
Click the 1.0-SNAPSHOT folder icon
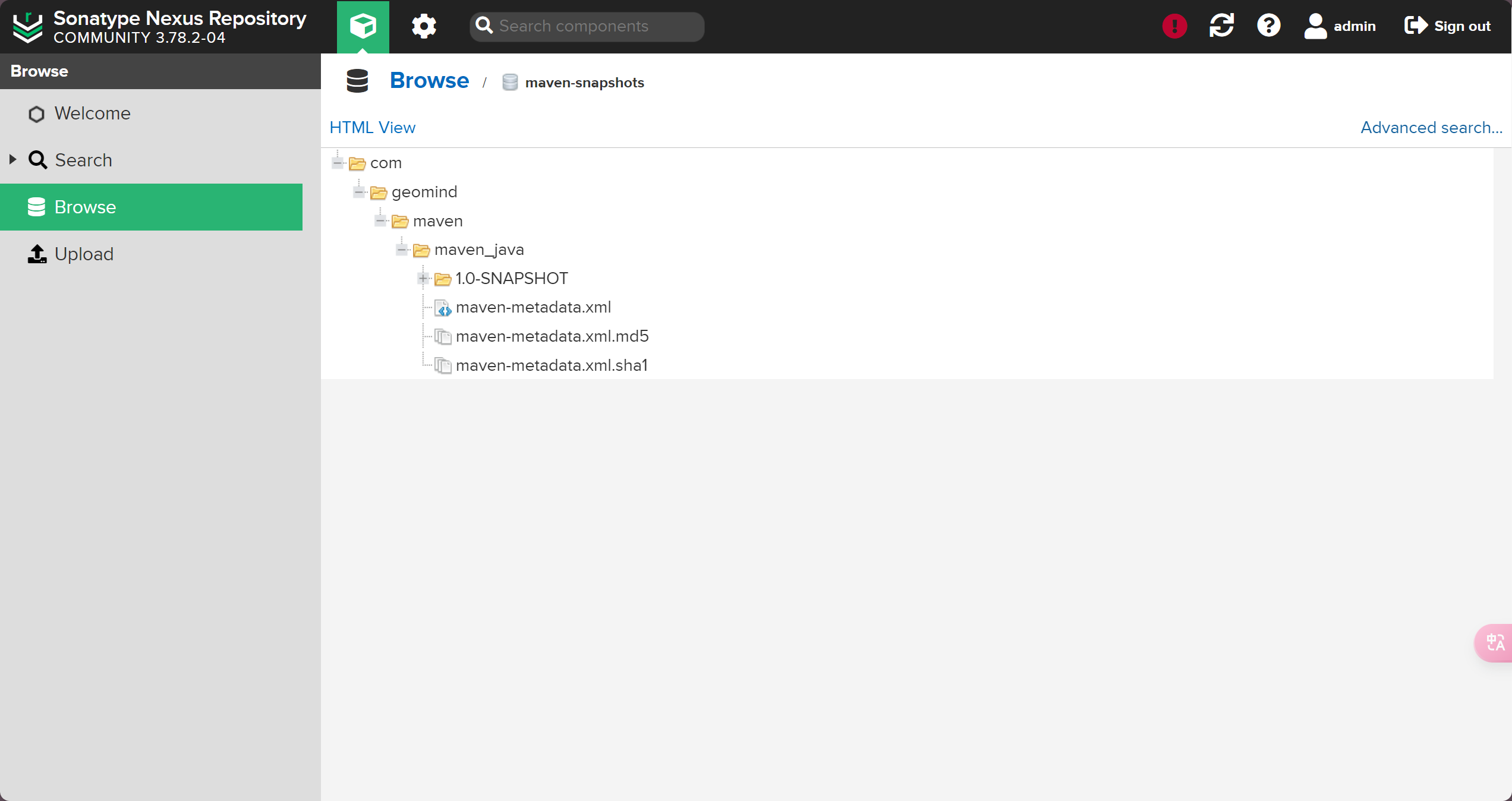click(x=443, y=279)
